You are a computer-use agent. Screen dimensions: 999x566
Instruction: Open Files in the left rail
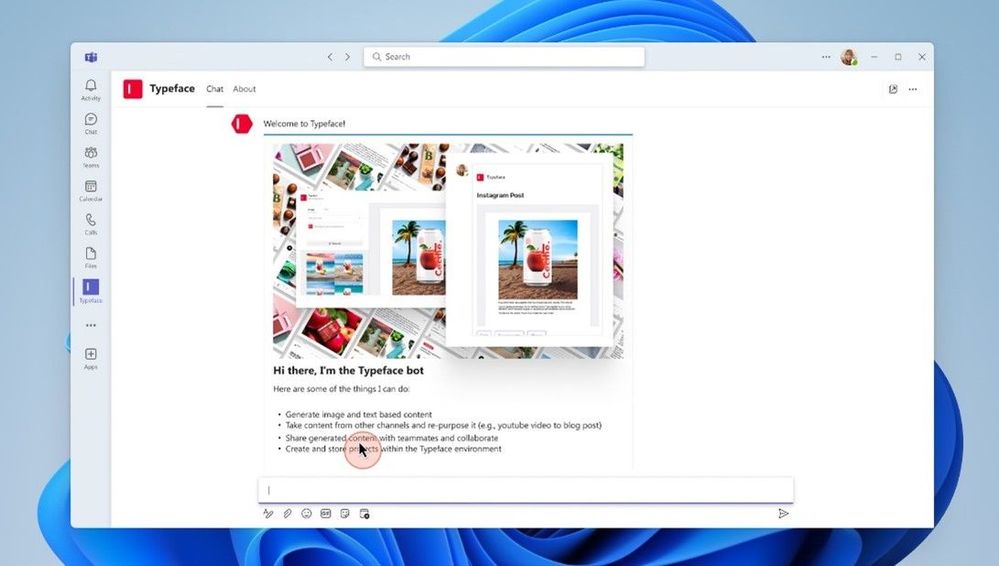(91, 258)
